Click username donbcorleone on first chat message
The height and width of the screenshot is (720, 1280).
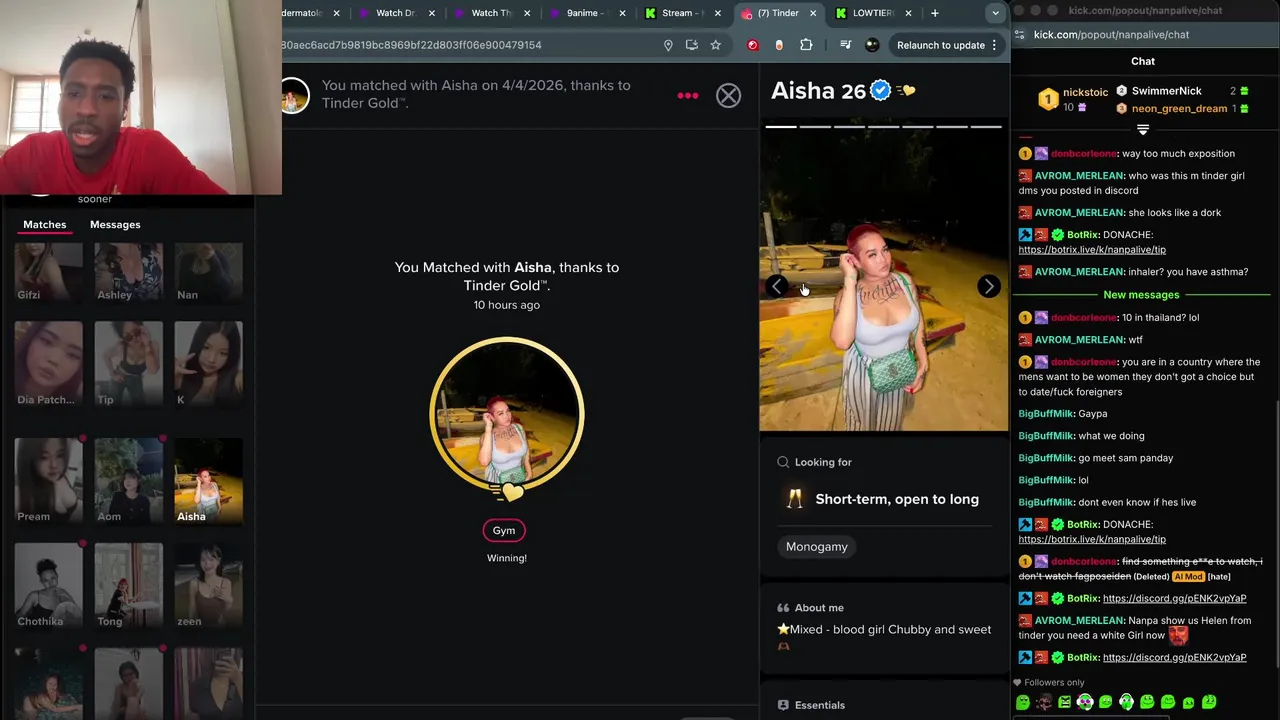(1084, 153)
